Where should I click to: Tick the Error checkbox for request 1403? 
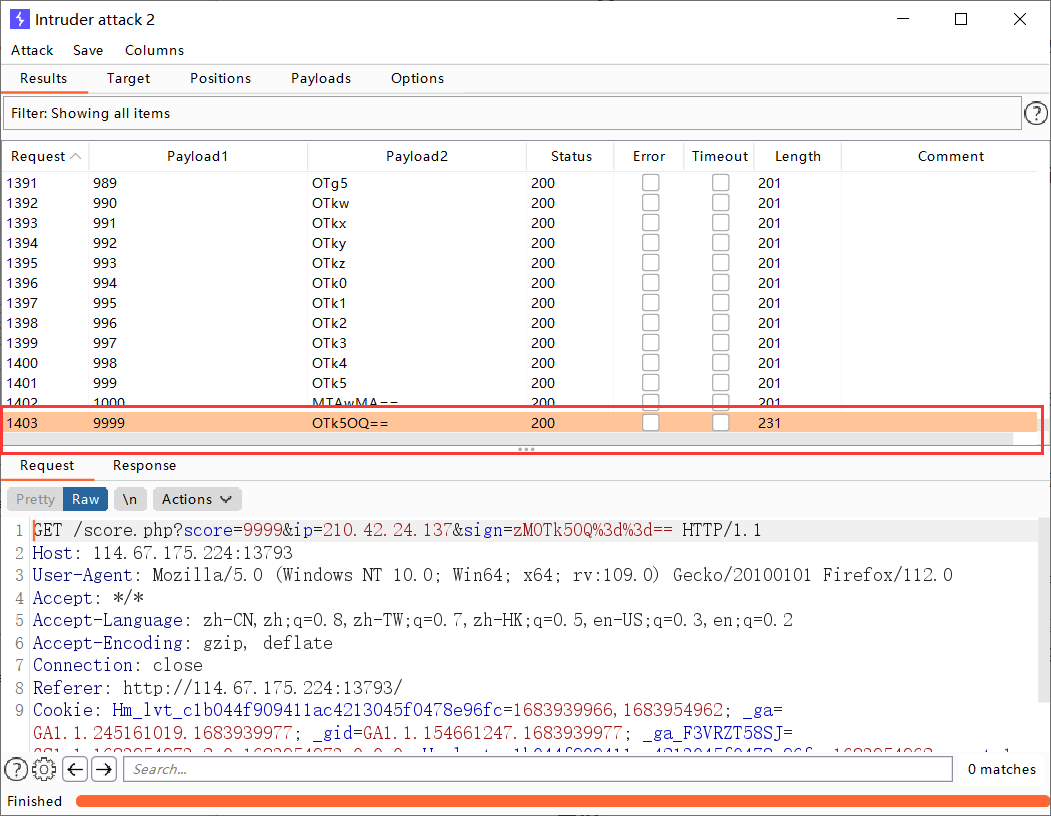coord(650,422)
